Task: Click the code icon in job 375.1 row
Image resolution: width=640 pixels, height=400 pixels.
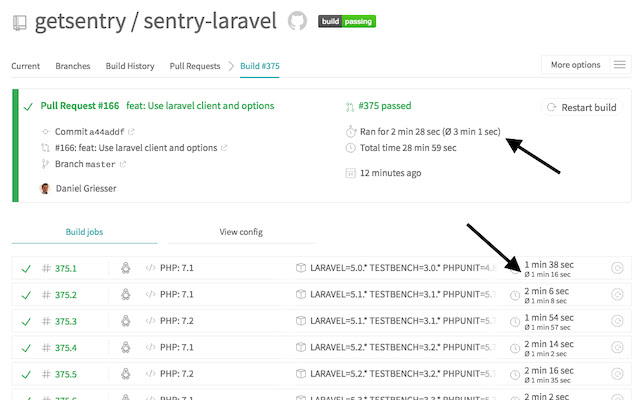Action: pyautogui.click(x=151, y=268)
